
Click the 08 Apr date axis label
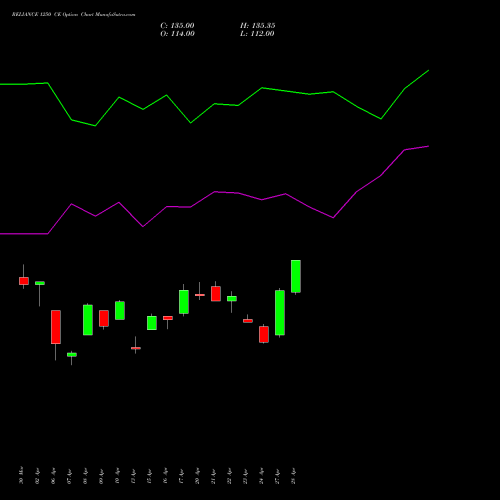click(x=85, y=476)
